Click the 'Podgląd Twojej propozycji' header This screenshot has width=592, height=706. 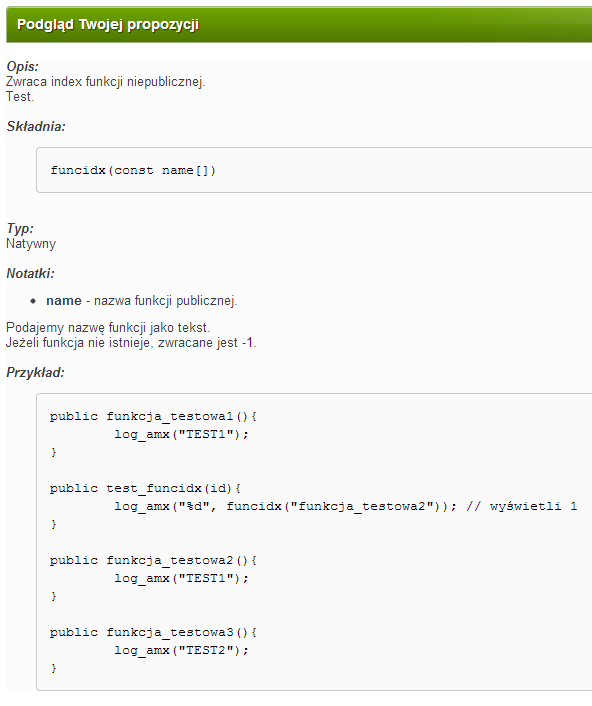(108, 24)
